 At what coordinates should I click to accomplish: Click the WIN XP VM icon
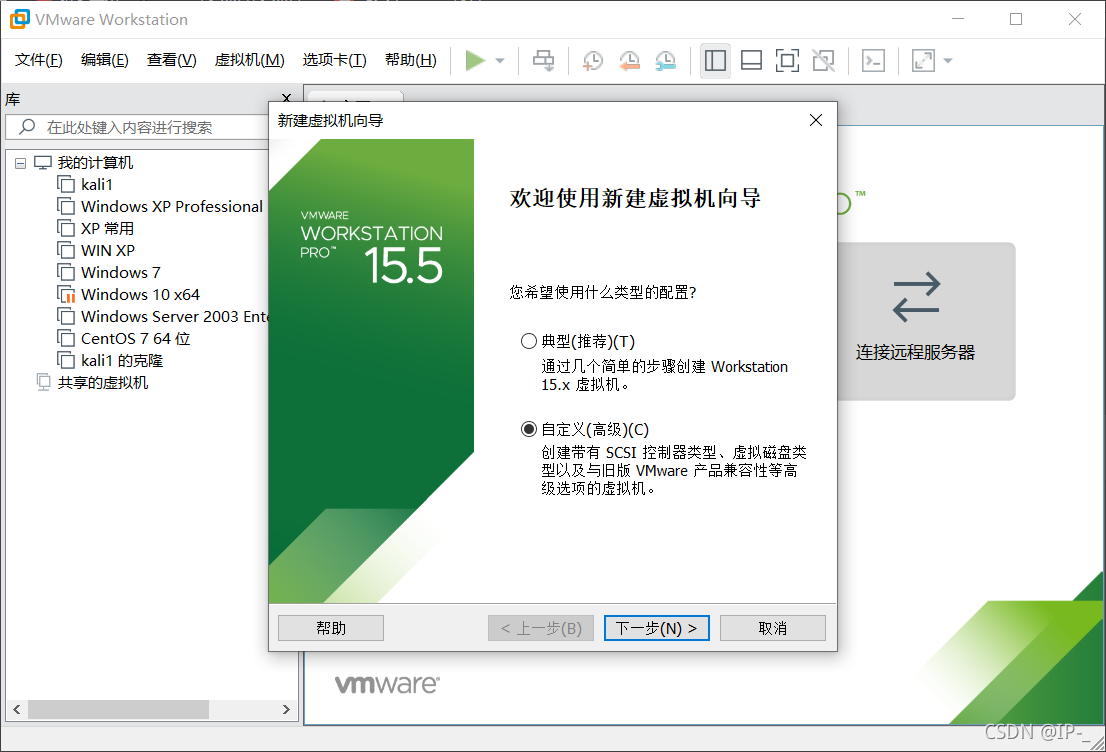click(66, 250)
